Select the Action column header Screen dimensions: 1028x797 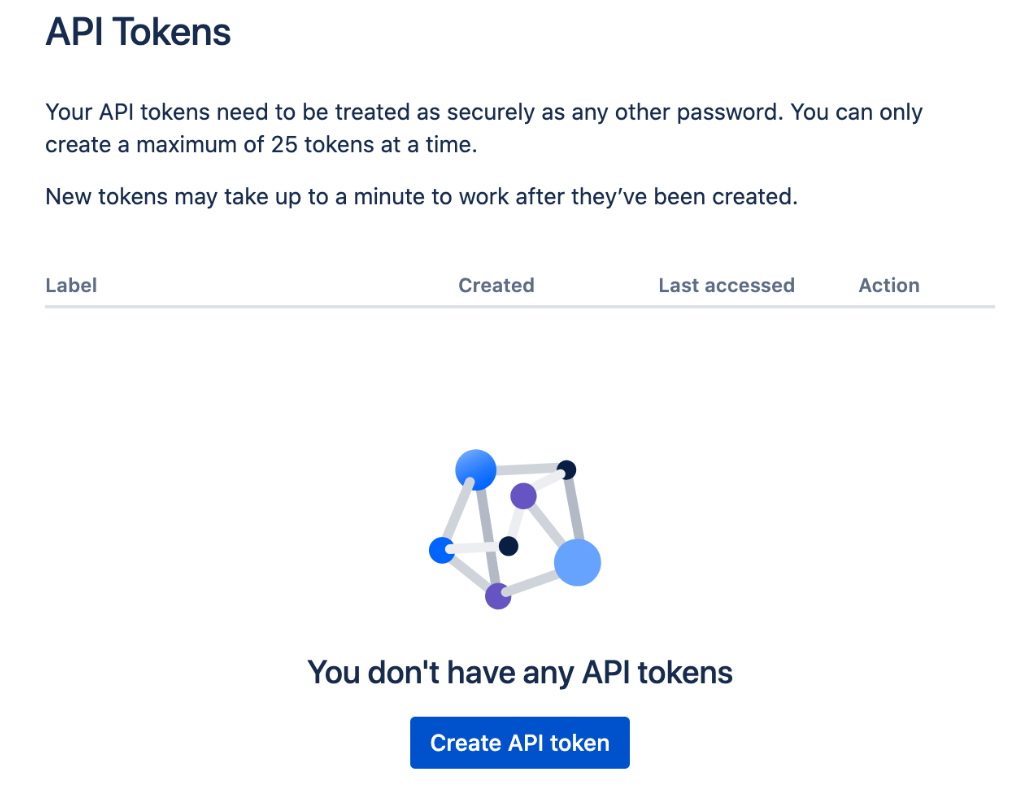point(888,285)
